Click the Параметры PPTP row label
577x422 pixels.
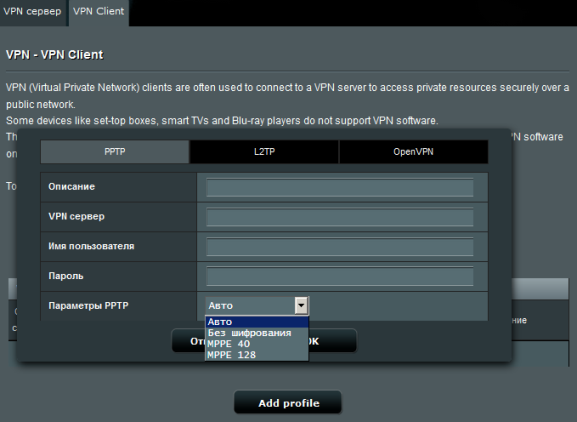pyautogui.click(x=88, y=306)
